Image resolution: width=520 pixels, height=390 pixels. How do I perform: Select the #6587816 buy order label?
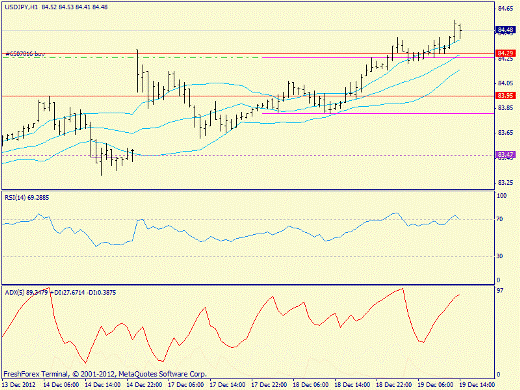pyautogui.click(x=25, y=53)
